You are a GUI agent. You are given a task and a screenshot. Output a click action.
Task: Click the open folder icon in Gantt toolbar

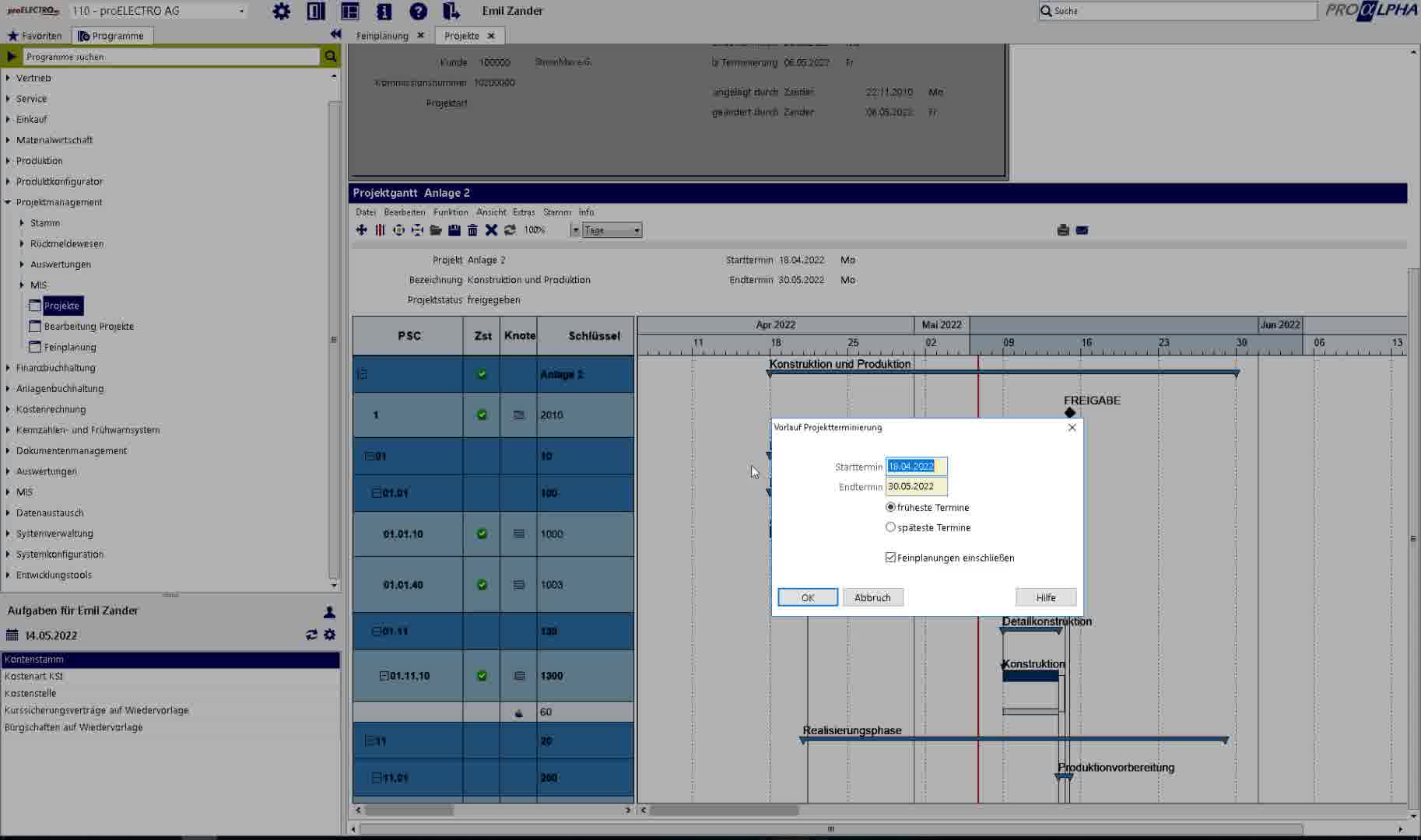[x=436, y=230]
